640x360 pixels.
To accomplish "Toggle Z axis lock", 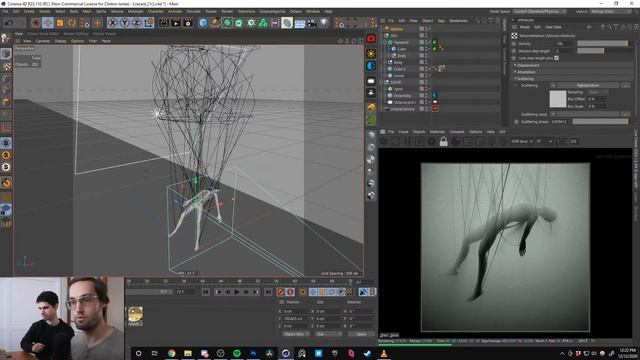I will point(136,23).
